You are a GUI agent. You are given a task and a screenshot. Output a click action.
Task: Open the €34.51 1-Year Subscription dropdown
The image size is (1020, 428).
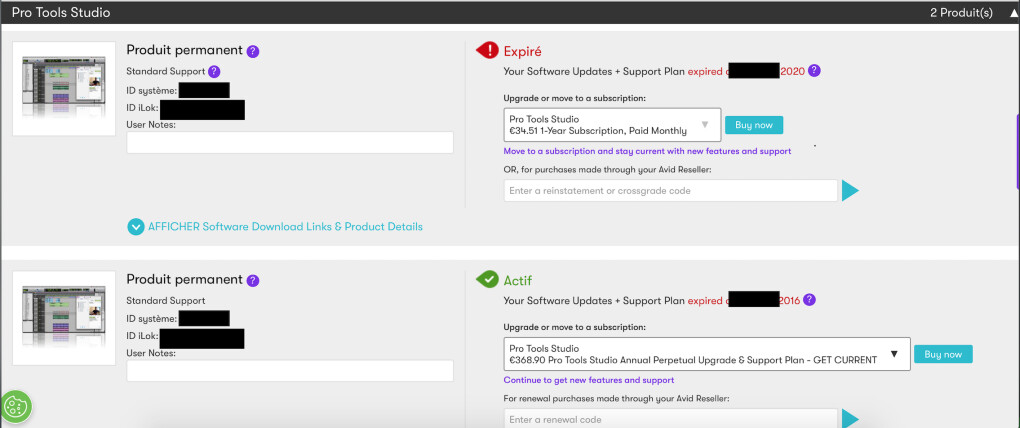[612, 125]
